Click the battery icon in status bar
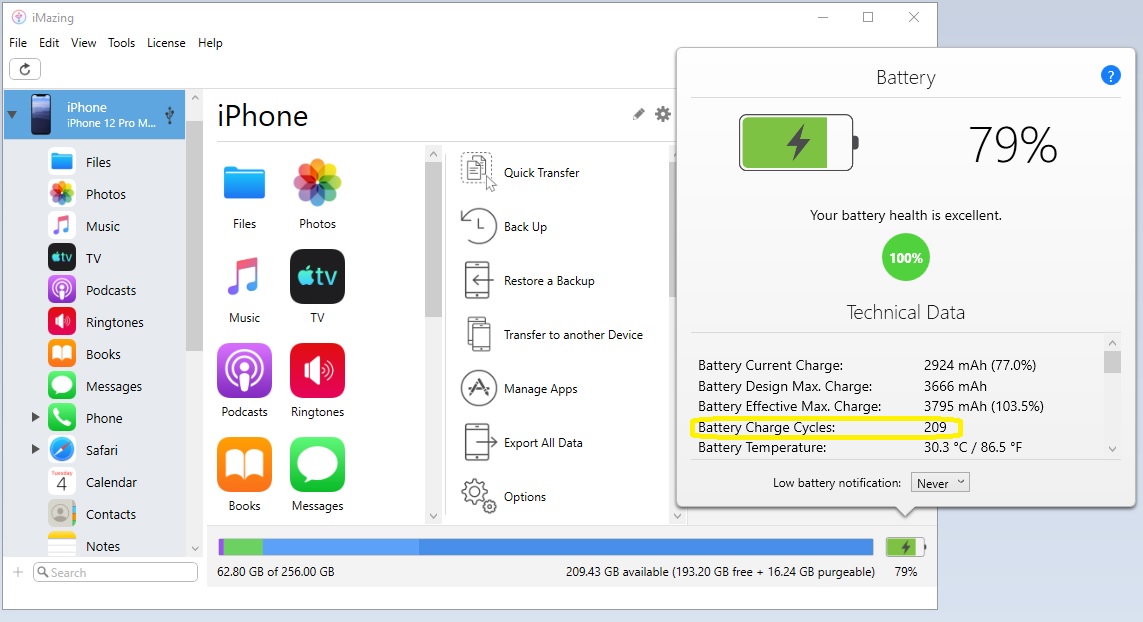This screenshot has height=622, width=1143. pyautogui.click(x=905, y=547)
